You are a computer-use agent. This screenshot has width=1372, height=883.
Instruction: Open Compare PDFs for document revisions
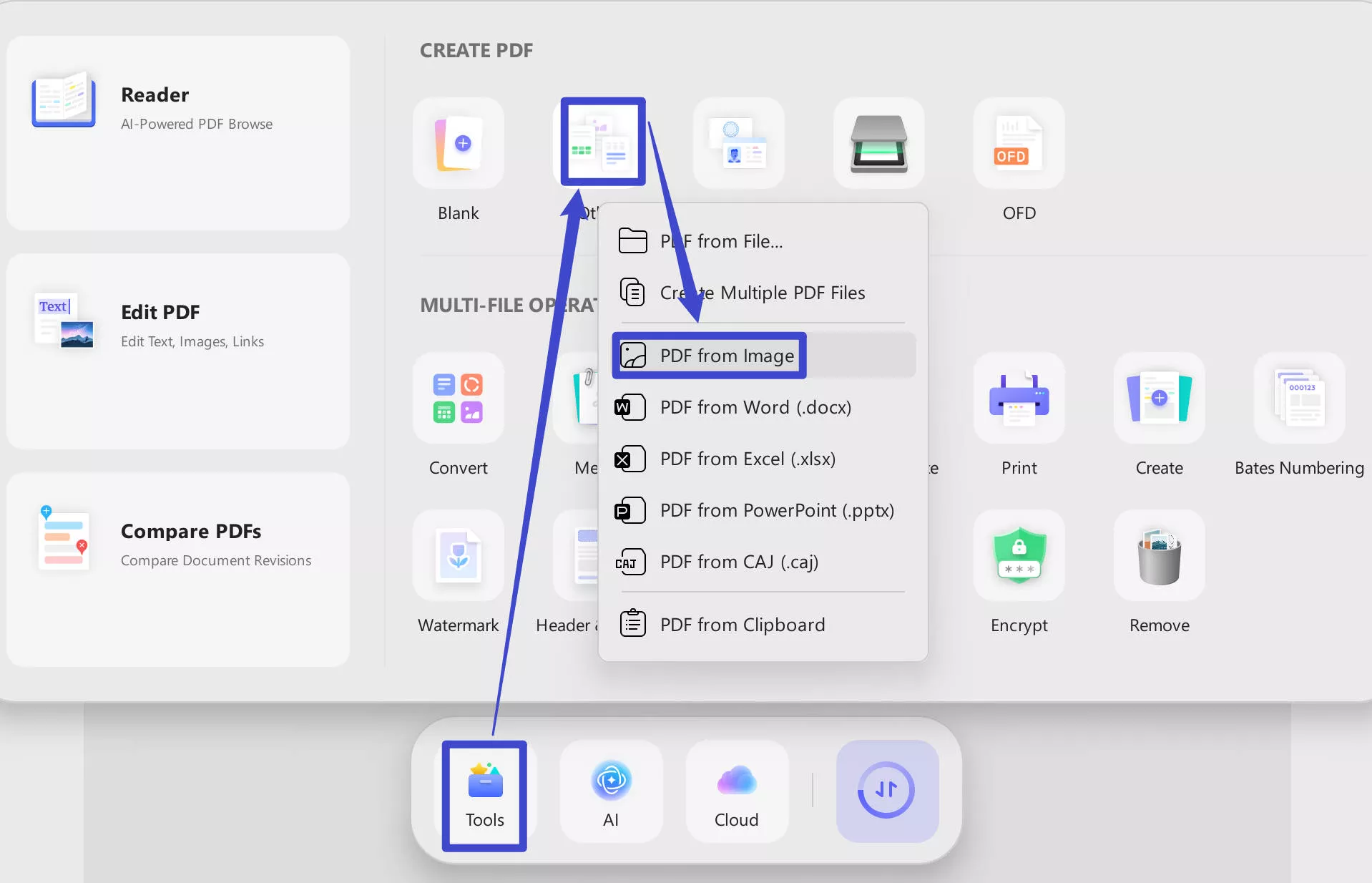(x=177, y=544)
